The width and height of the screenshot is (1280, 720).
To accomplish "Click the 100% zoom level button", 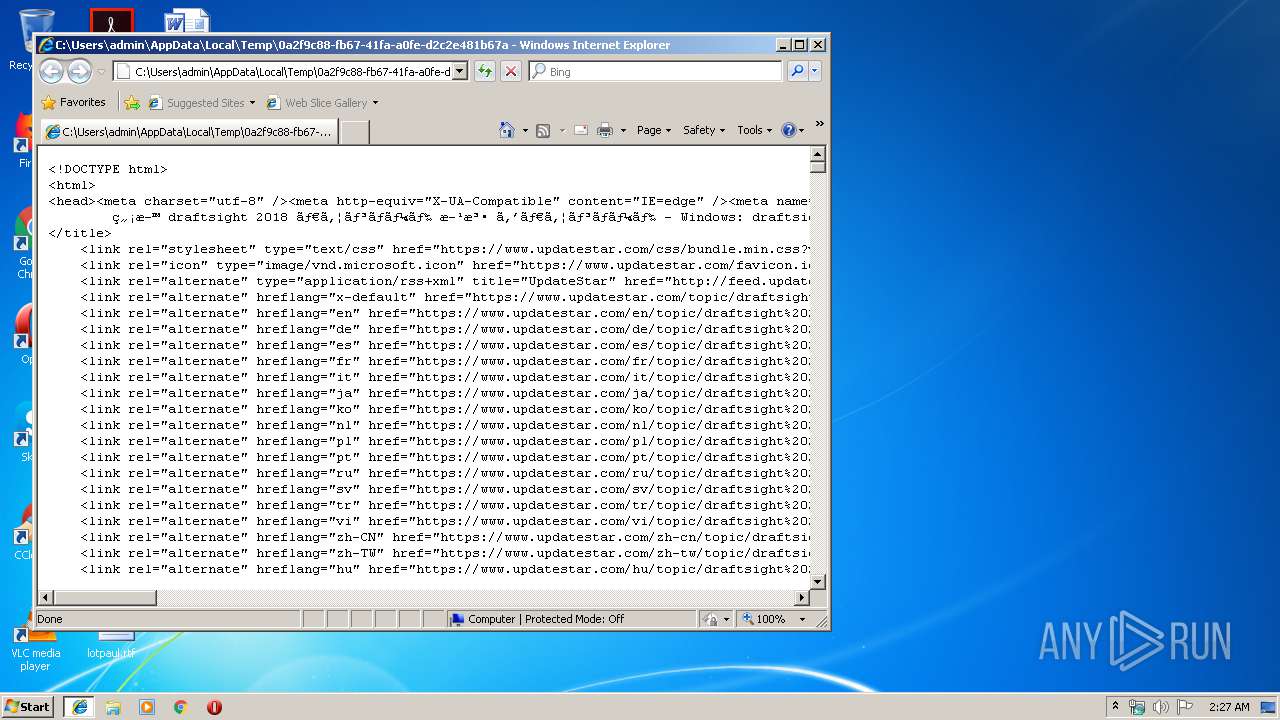I will pos(764,619).
